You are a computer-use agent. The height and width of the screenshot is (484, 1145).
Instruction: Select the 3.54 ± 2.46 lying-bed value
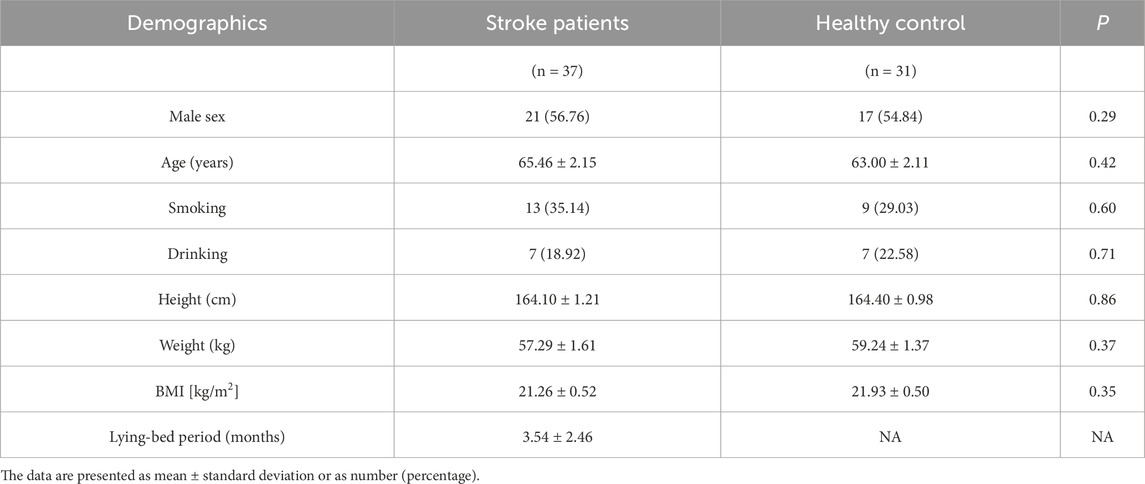(x=557, y=437)
